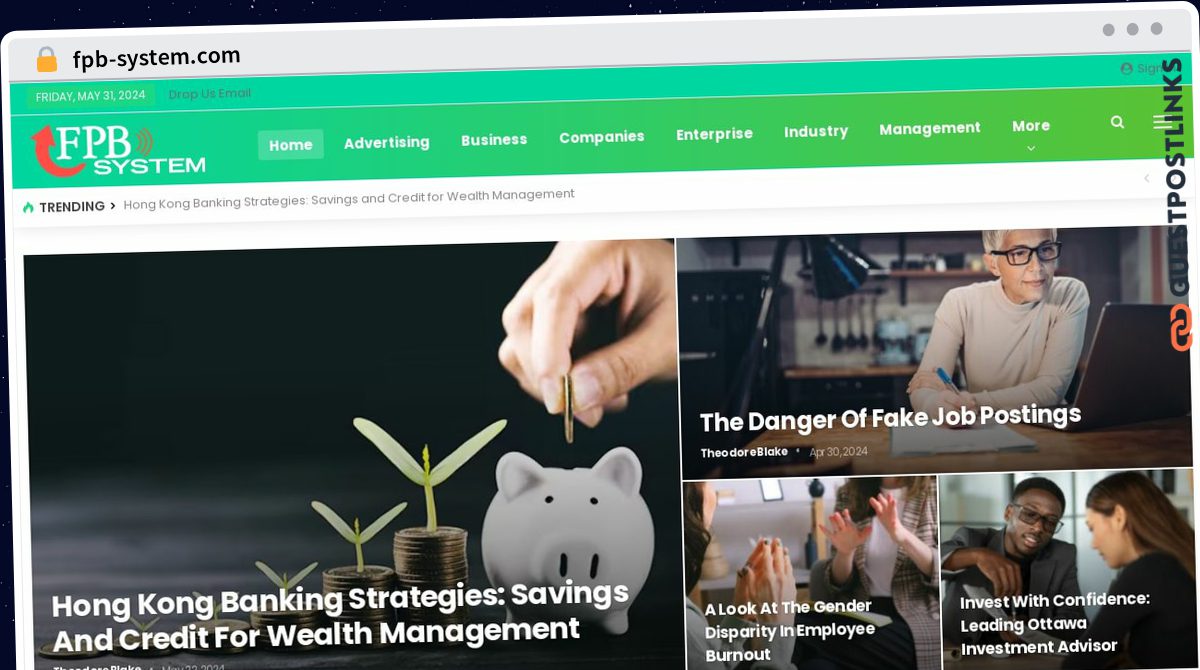This screenshot has width=1200, height=670.
Task: Click the Drop Us Email link
Action: (x=210, y=94)
